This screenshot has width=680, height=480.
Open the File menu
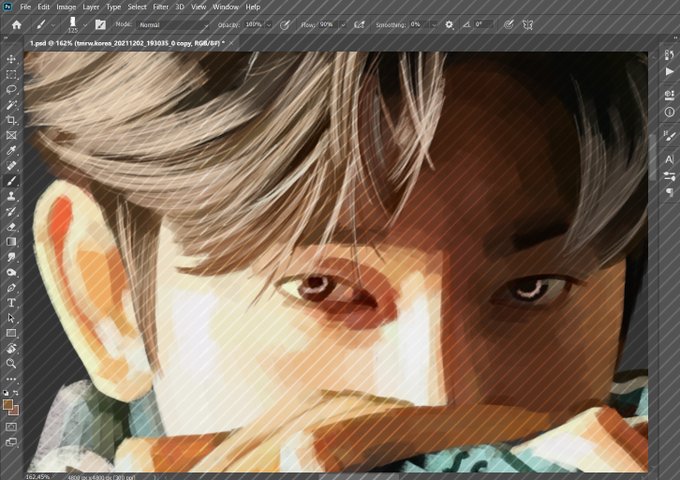pyautogui.click(x=25, y=7)
